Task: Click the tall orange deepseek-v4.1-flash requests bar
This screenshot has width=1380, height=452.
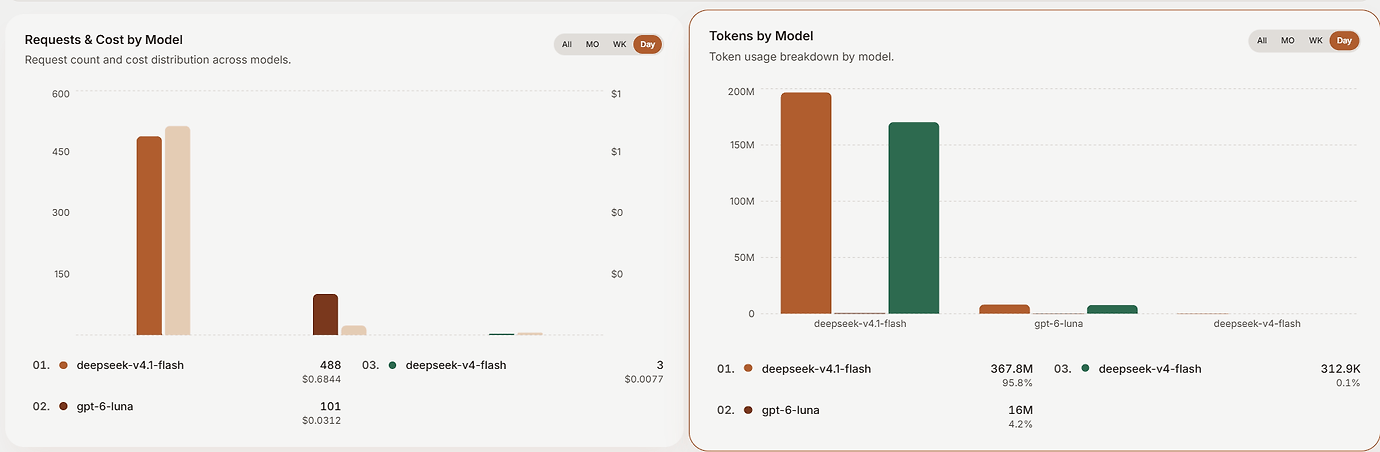Action: pos(149,236)
